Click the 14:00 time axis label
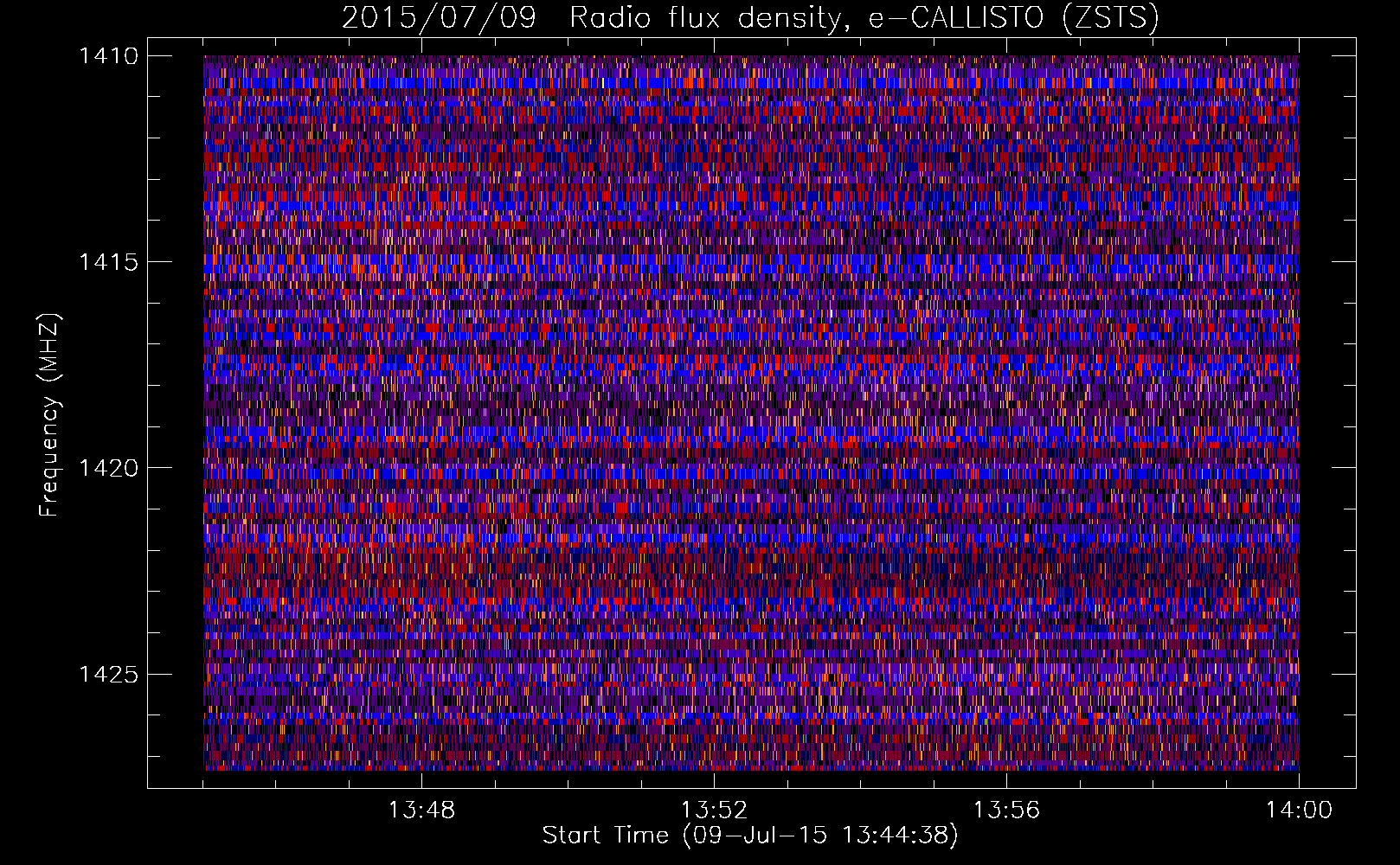This screenshot has width=1400, height=865. 1299,811
